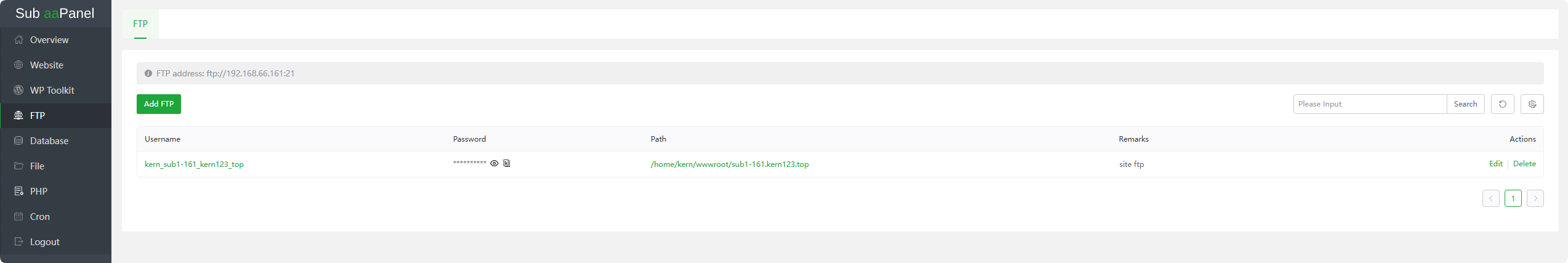Click the Add FTP button
This screenshot has height=263, width=1568.
click(159, 104)
